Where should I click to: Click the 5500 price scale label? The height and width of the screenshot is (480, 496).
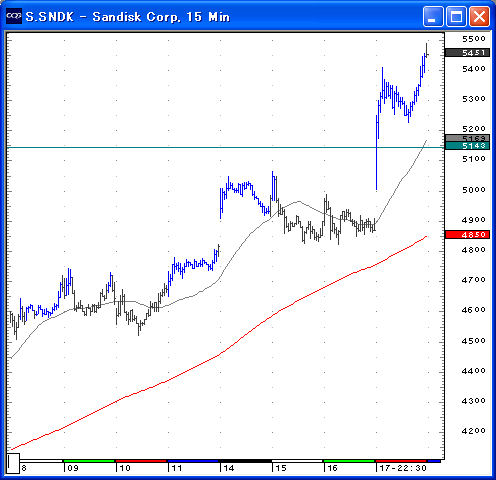coord(474,39)
